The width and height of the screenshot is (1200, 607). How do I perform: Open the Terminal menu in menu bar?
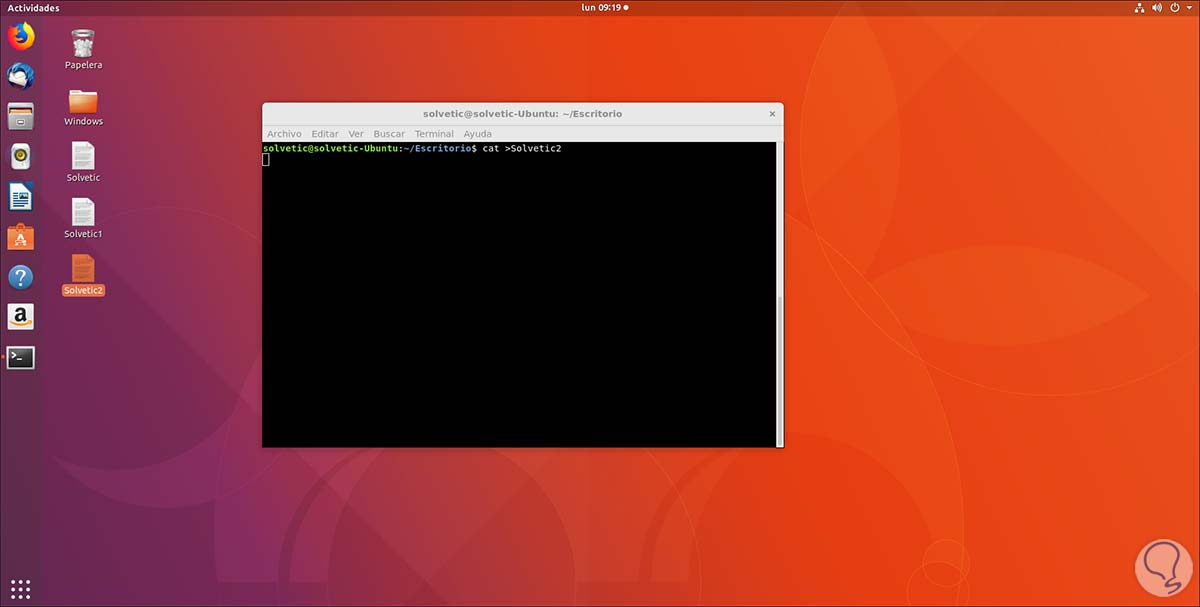[434, 133]
